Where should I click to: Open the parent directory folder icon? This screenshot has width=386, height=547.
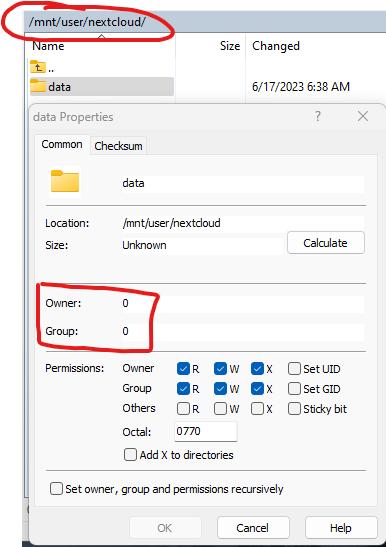[38, 67]
